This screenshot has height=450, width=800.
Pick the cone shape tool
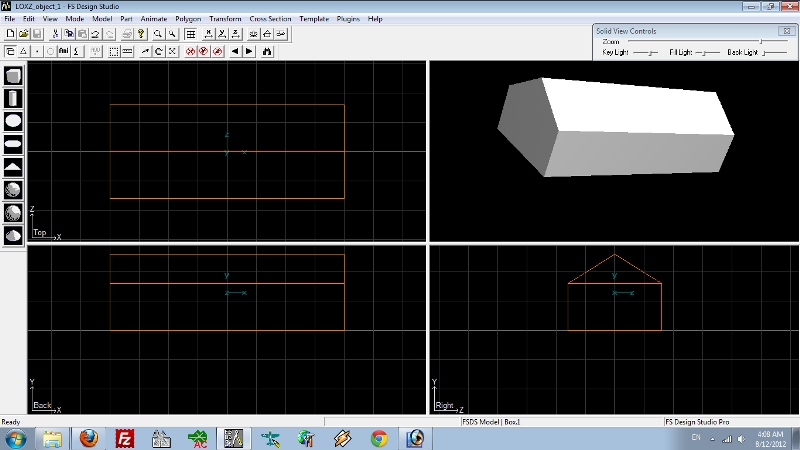(x=13, y=166)
